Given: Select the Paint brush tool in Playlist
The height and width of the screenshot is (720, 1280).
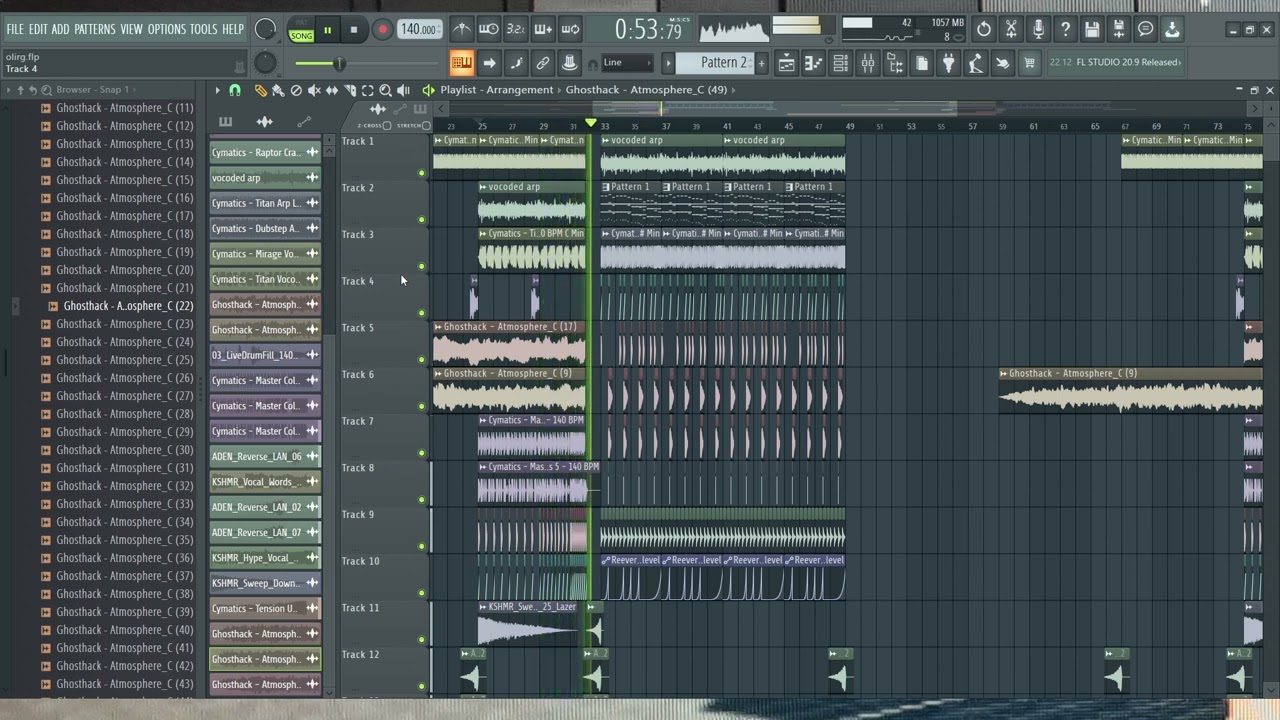Looking at the screenshot, I should point(278,90).
